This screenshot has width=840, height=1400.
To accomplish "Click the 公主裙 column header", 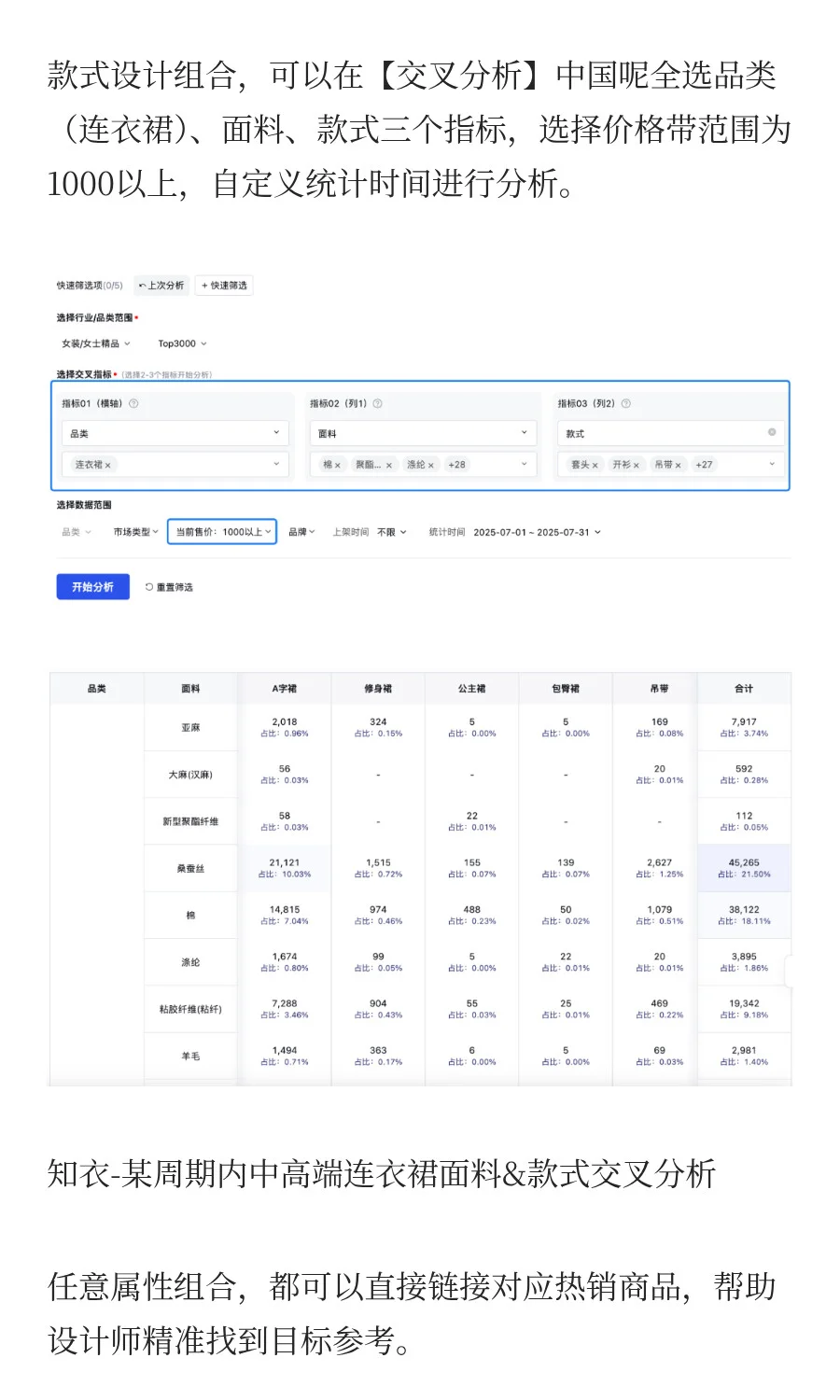I will (x=472, y=689).
